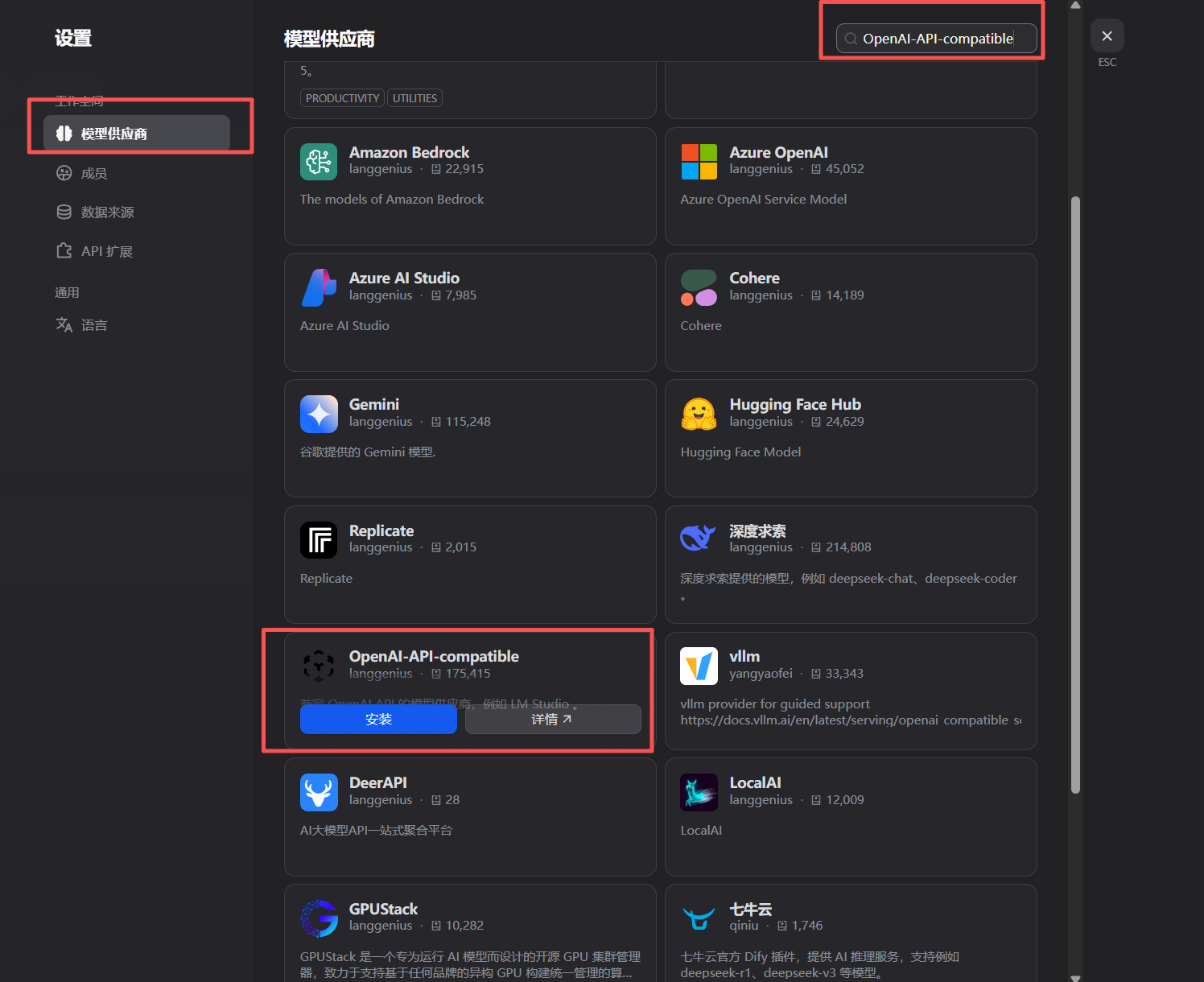Click the search field containing OpenAI-API-compatible
Viewport: 1204px width, 982px height.
tap(937, 39)
